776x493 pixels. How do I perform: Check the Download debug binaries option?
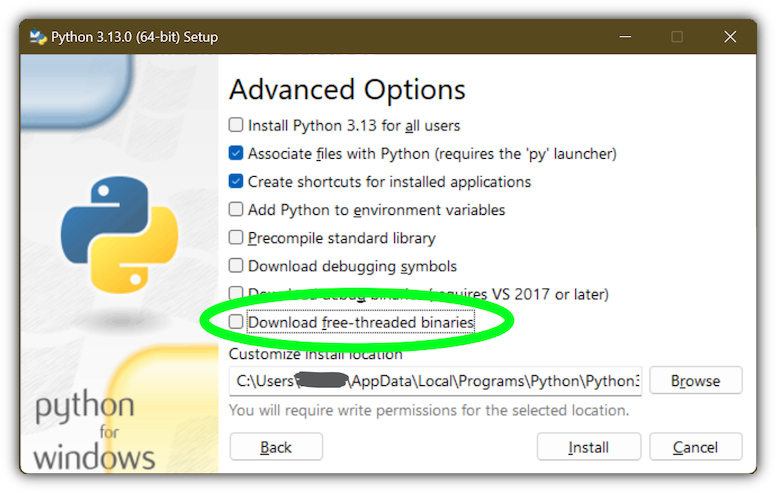236,294
